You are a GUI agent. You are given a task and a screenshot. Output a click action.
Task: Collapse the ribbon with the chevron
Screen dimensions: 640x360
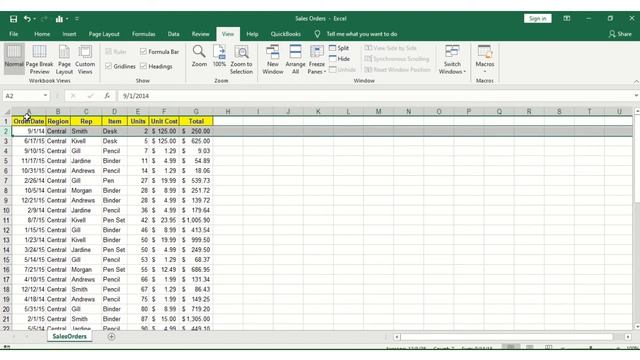636,82
